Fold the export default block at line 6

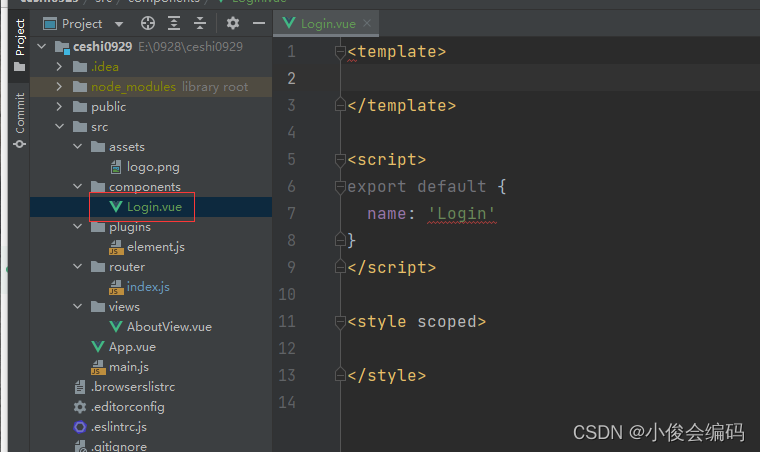340,187
